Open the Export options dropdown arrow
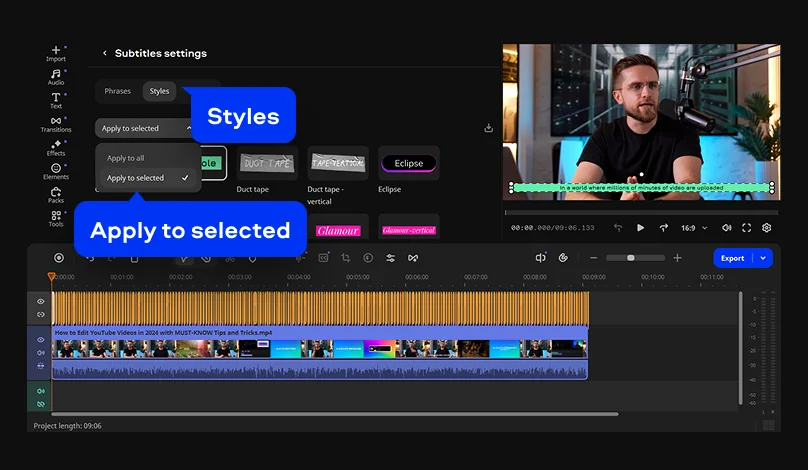Viewport: 808px width, 470px height. pos(764,258)
